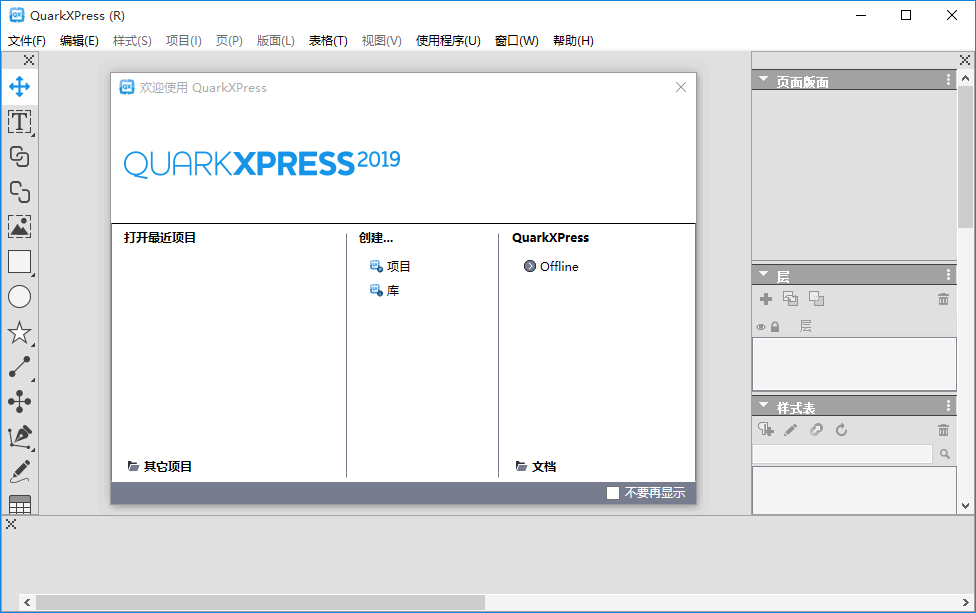The height and width of the screenshot is (613, 976).
Task: Collapse the 层 panel
Action: pyautogui.click(x=764, y=274)
